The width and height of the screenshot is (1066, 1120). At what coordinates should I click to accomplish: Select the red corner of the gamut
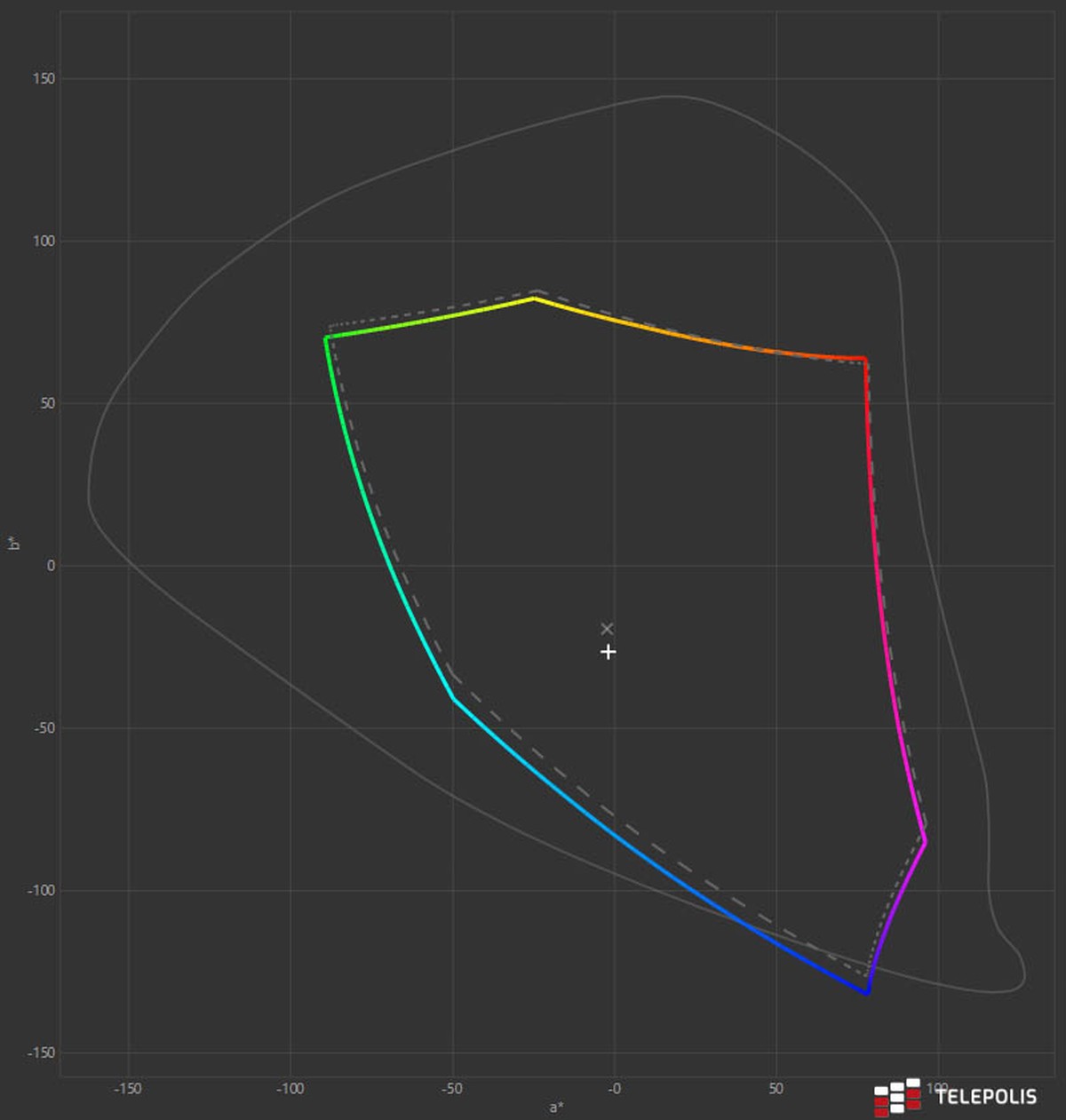click(x=865, y=359)
